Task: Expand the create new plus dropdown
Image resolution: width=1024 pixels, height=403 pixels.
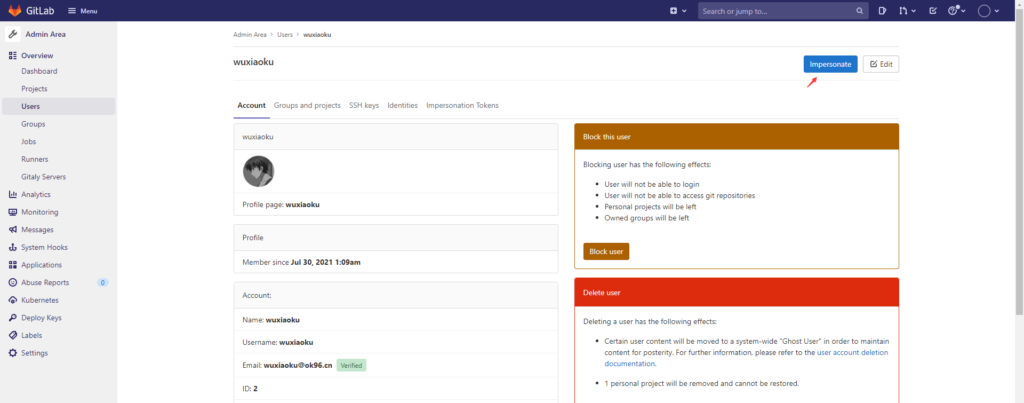Action: (677, 11)
